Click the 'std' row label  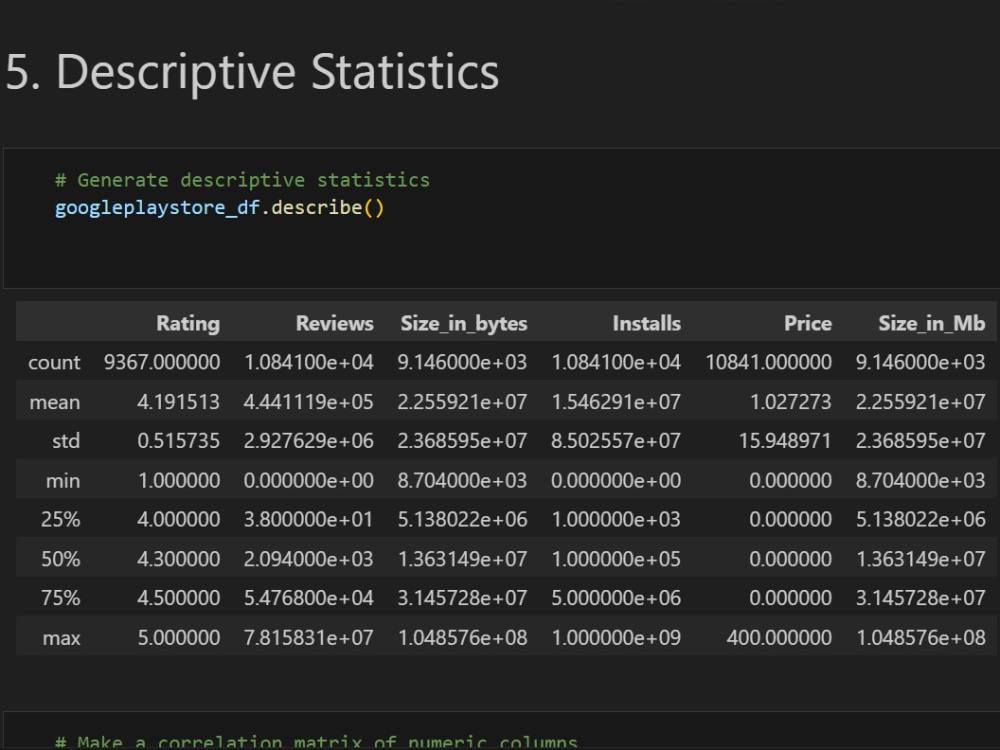(x=66, y=441)
